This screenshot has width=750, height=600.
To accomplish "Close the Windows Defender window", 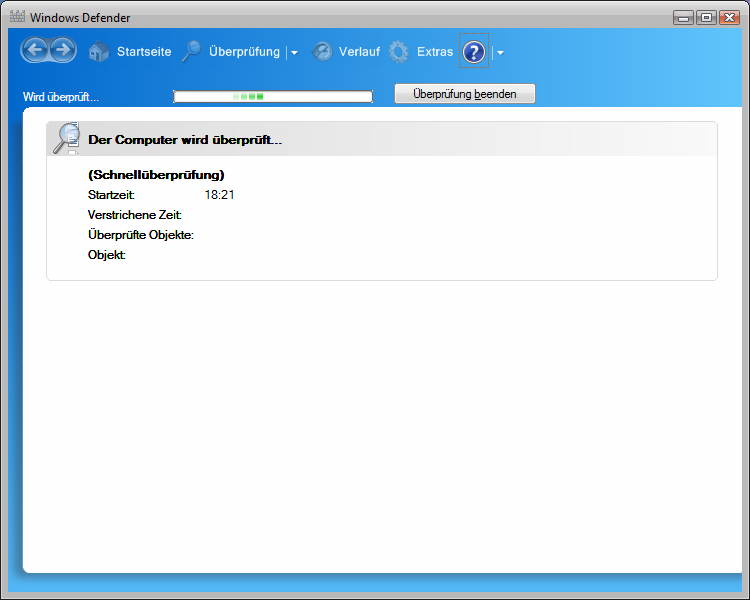I will pyautogui.click(x=730, y=17).
